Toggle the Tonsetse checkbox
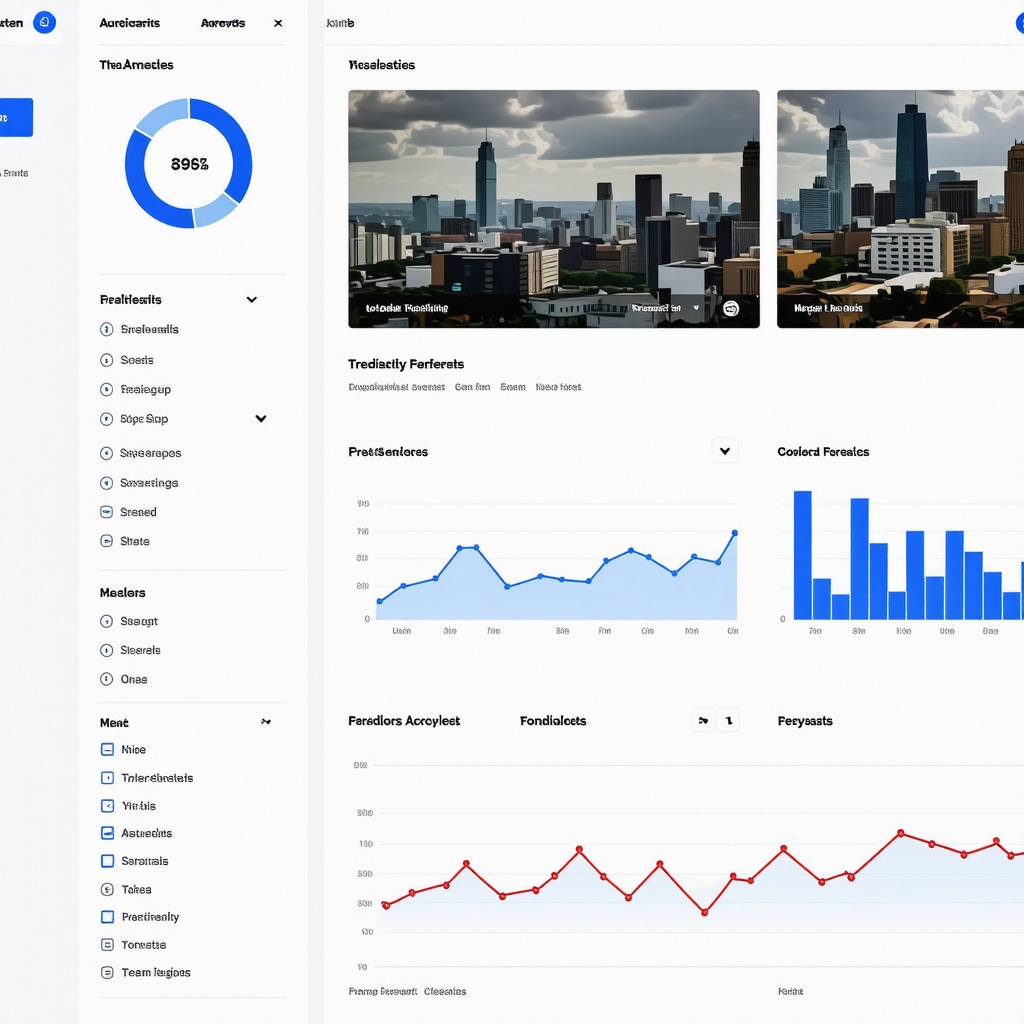Viewport: 1024px width, 1024px height. tap(108, 944)
